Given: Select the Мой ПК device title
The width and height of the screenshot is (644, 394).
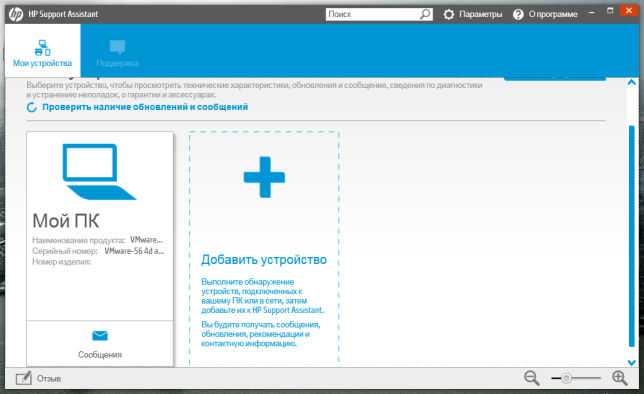Looking at the screenshot, I should pyautogui.click(x=66, y=221).
